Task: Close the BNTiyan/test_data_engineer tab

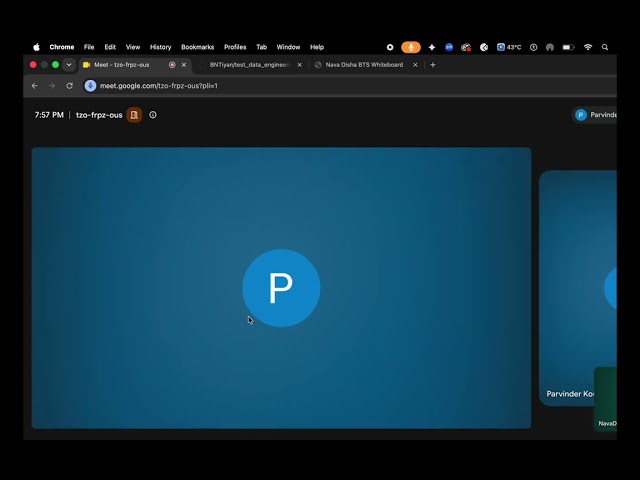Action: coord(300,65)
